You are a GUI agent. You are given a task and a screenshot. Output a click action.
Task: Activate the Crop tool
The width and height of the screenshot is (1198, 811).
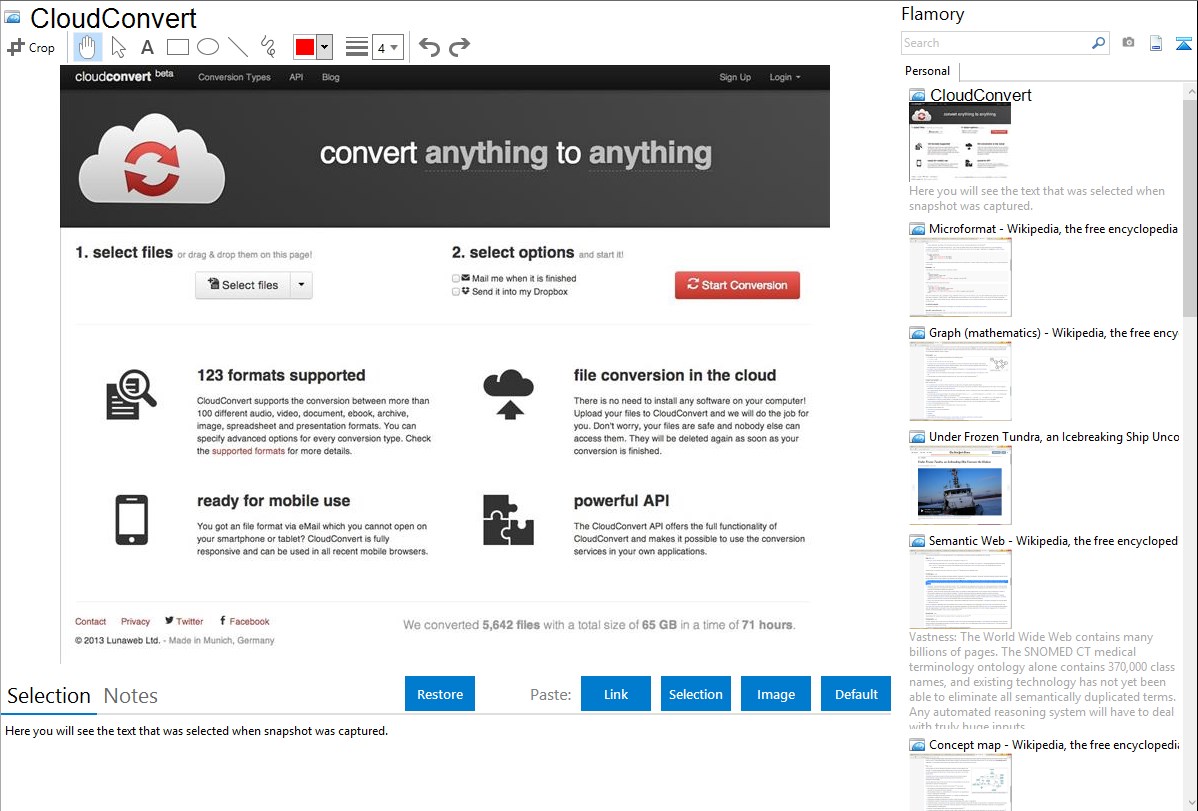(x=31, y=47)
